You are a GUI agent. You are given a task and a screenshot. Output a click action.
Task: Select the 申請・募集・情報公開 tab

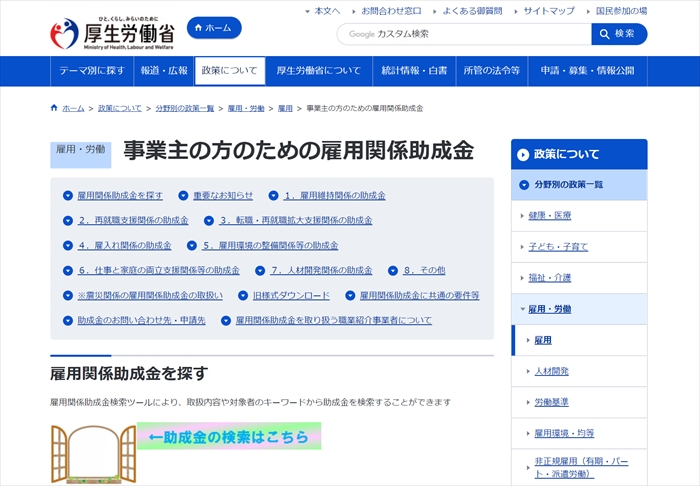[x=587, y=71]
